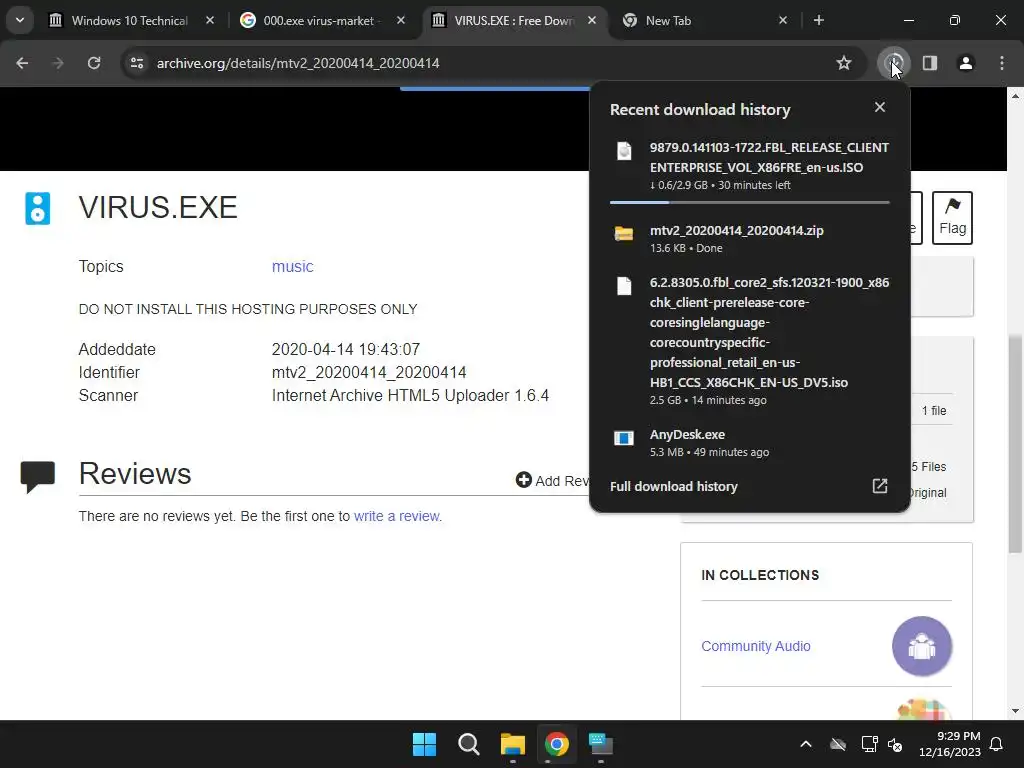Click the ISO download progress bar
This screenshot has height=768, width=1024.
(x=749, y=202)
